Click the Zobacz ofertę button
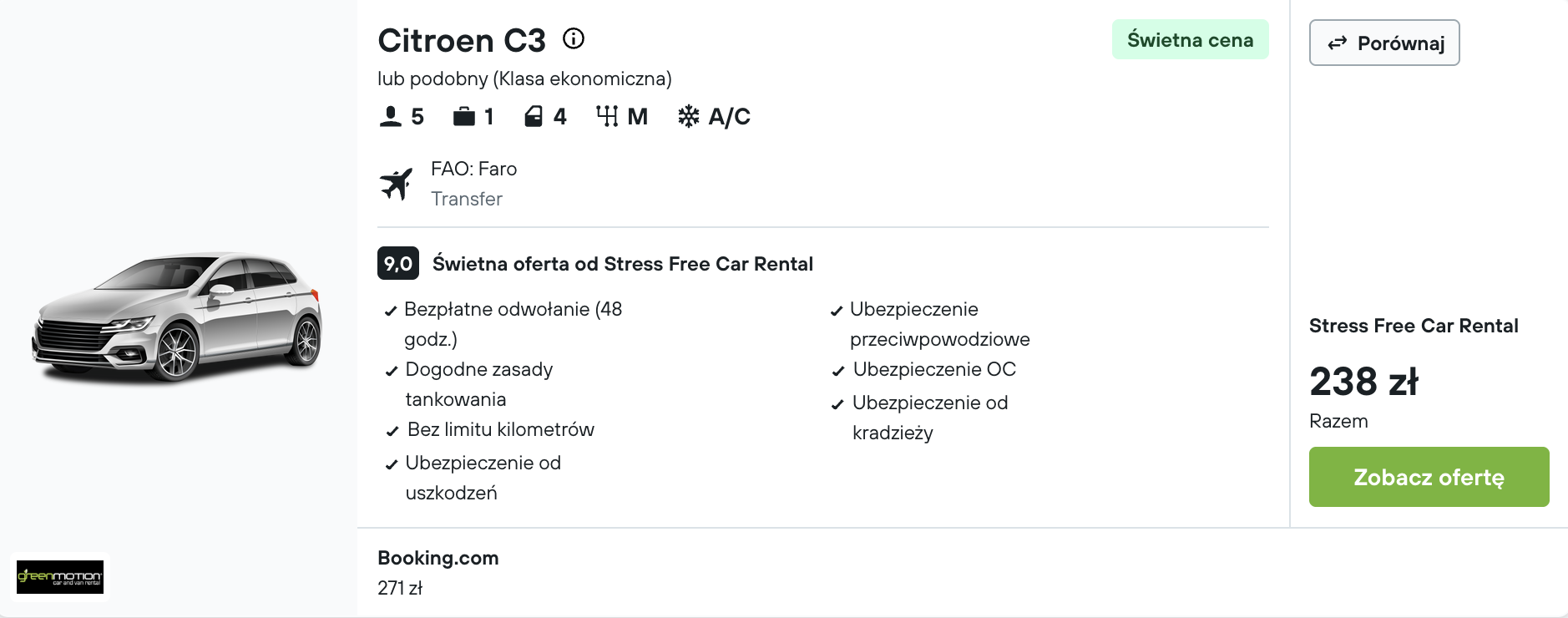Viewport: 1568px width, 618px height. click(1429, 477)
